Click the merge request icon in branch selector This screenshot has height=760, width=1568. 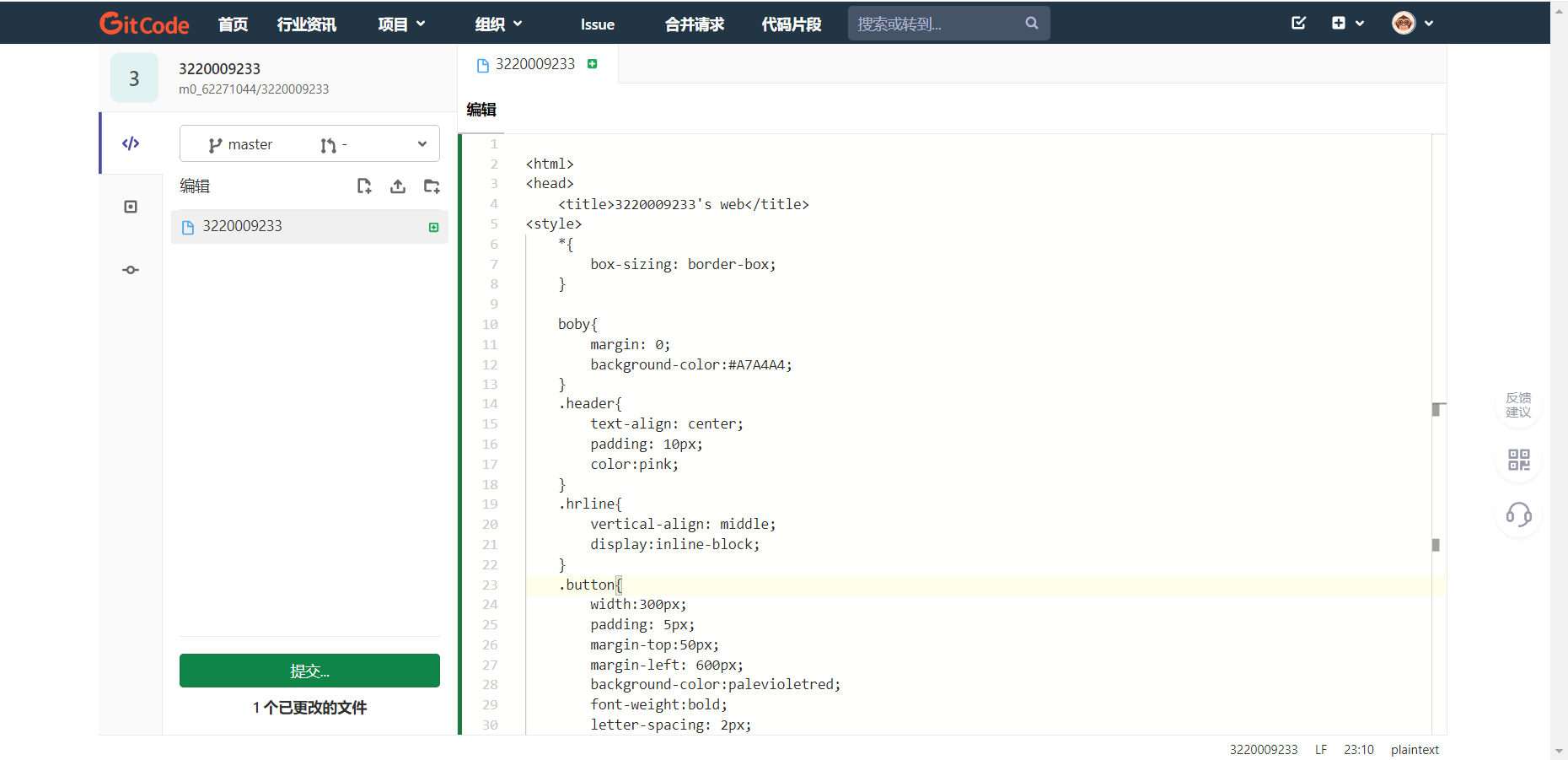coord(329,145)
